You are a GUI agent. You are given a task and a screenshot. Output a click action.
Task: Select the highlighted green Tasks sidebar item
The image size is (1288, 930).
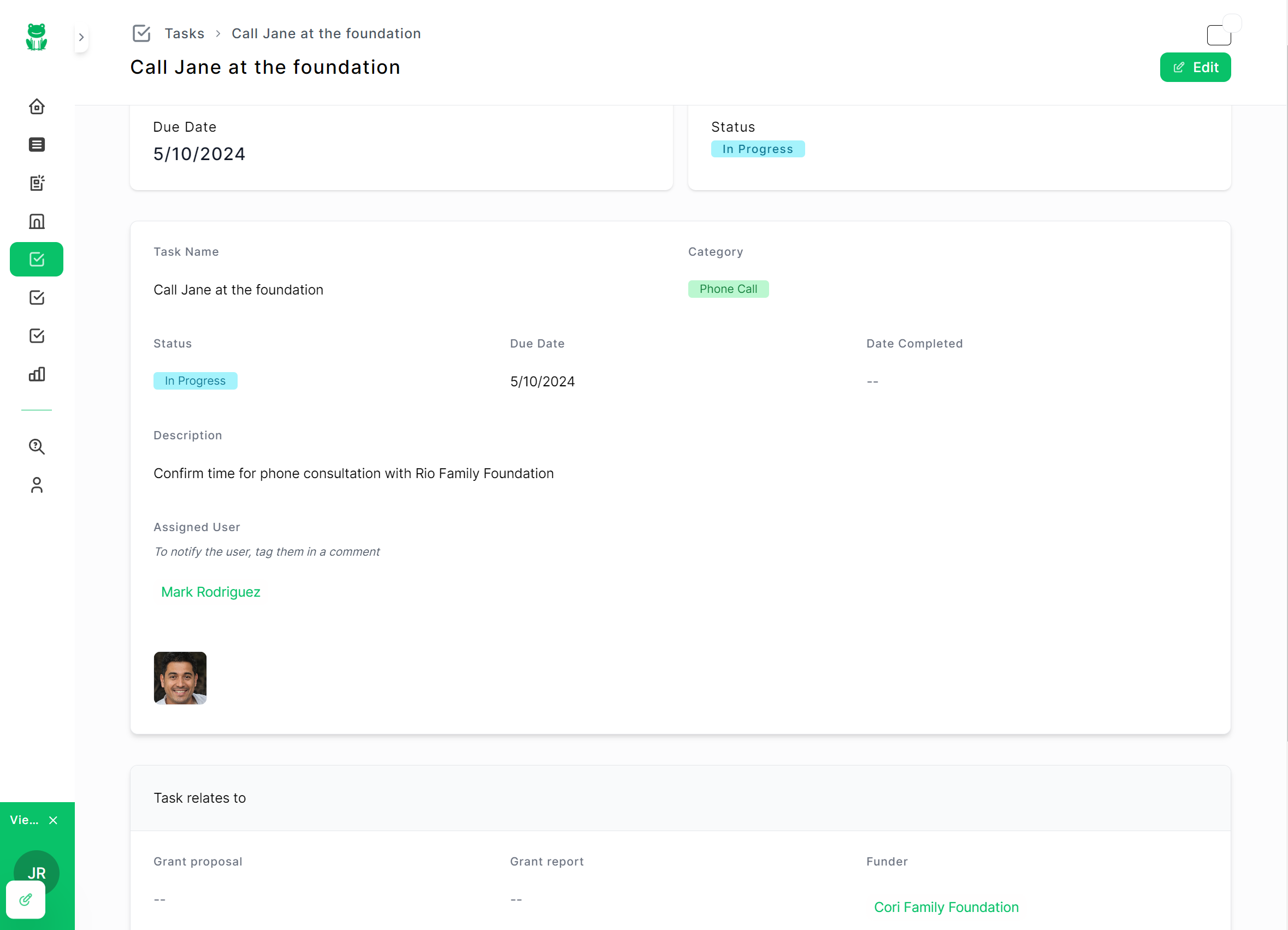37,259
